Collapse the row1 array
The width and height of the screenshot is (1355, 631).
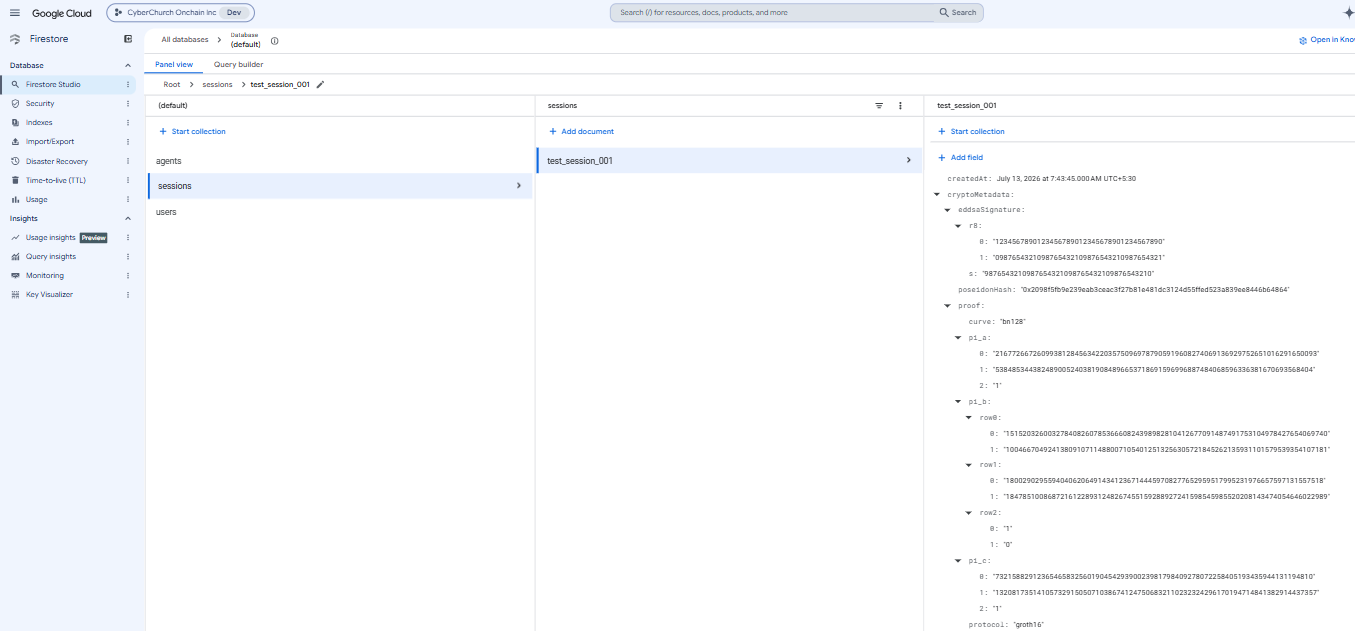pyautogui.click(x=970, y=465)
